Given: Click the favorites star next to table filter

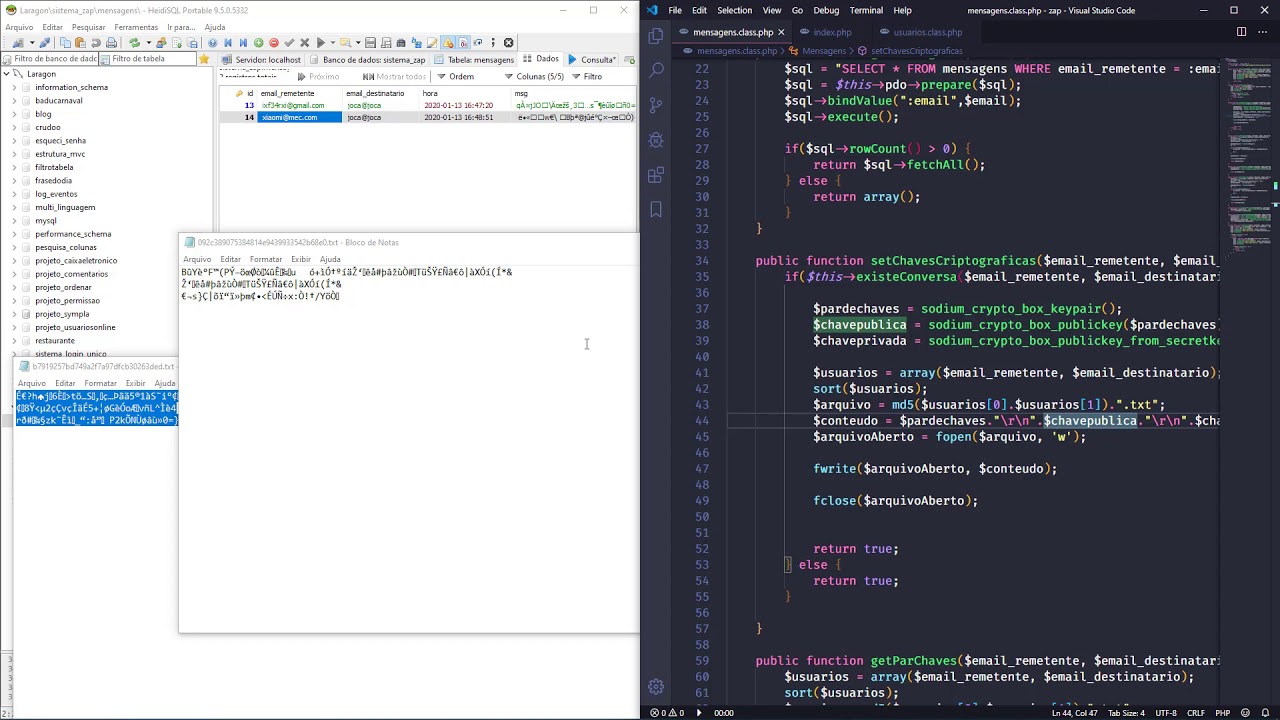Looking at the screenshot, I should (204, 59).
